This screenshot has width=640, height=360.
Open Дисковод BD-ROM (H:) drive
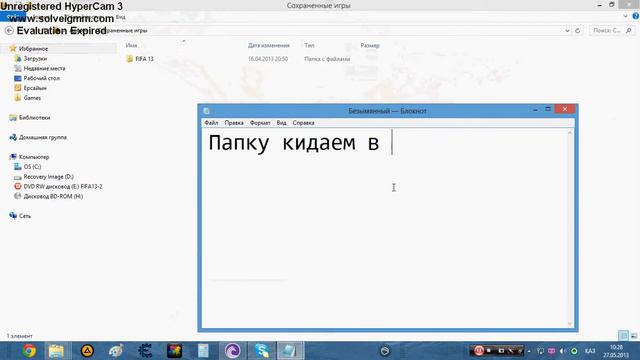click(53, 196)
